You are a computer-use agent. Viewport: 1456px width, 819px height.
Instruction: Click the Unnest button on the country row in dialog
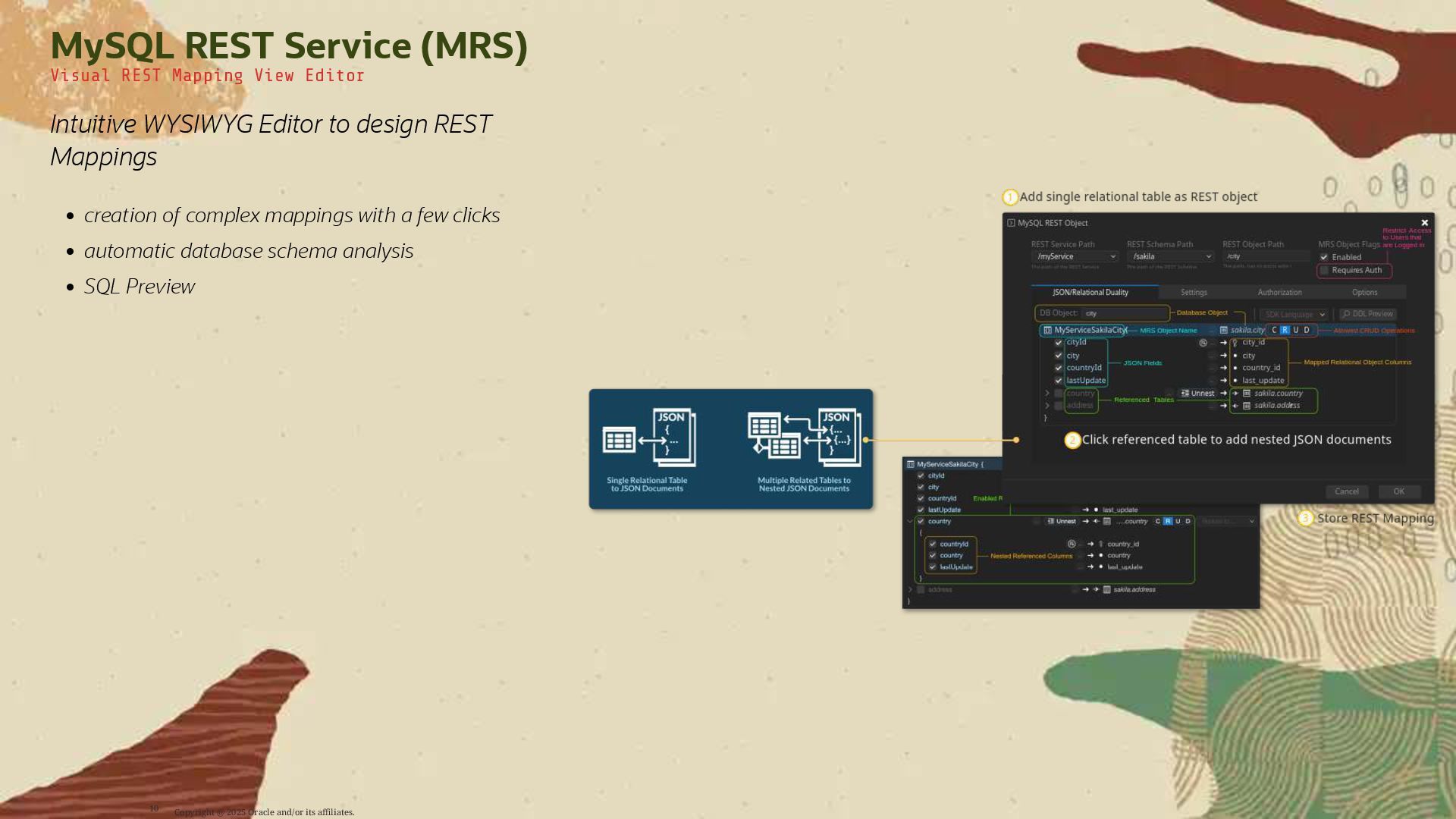point(1197,394)
